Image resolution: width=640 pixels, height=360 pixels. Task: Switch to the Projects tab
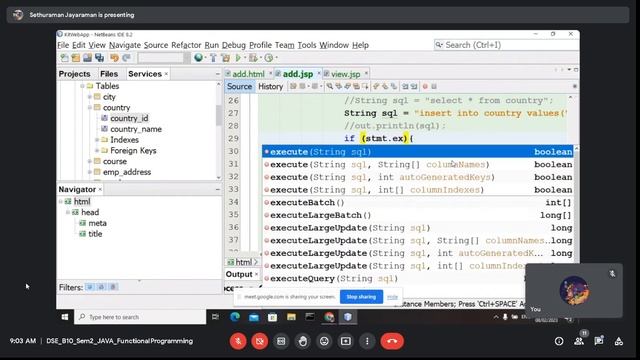pos(74,74)
